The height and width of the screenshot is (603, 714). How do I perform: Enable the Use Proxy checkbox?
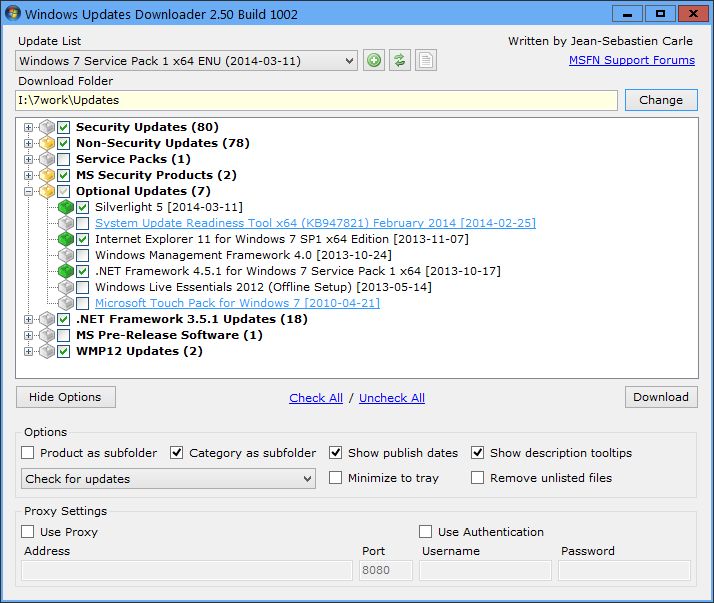pos(28,531)
